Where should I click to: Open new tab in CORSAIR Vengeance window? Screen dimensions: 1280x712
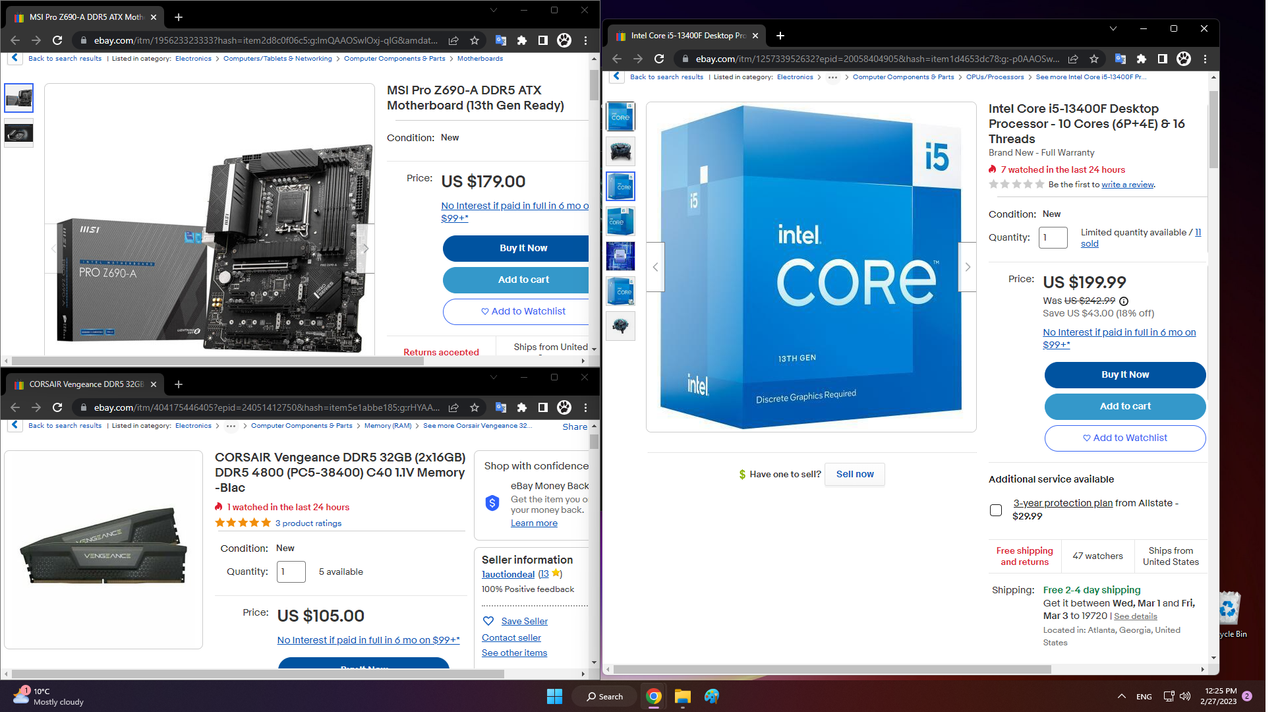pos(178,383)
